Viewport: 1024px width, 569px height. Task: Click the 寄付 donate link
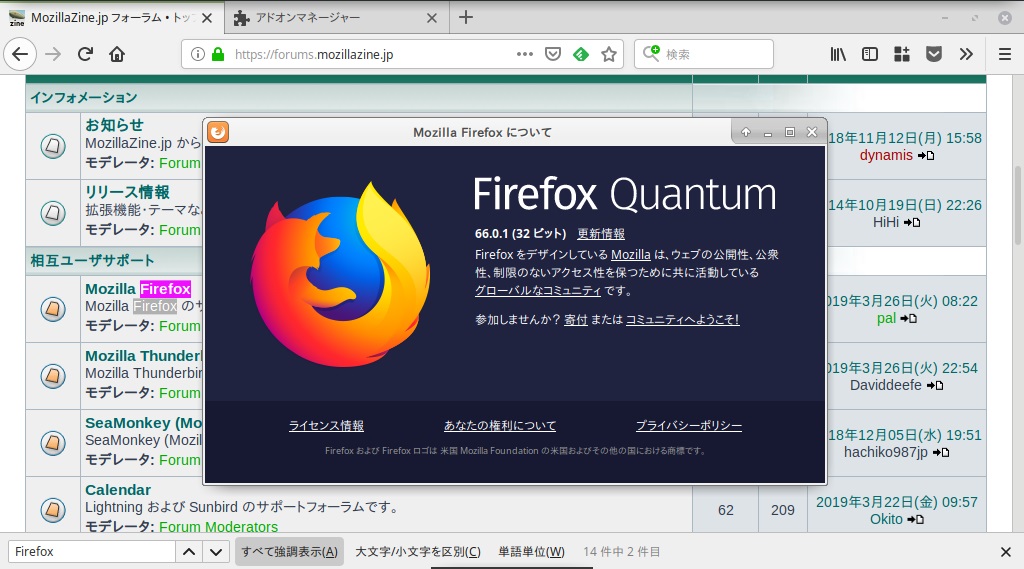tap(576, 319)
